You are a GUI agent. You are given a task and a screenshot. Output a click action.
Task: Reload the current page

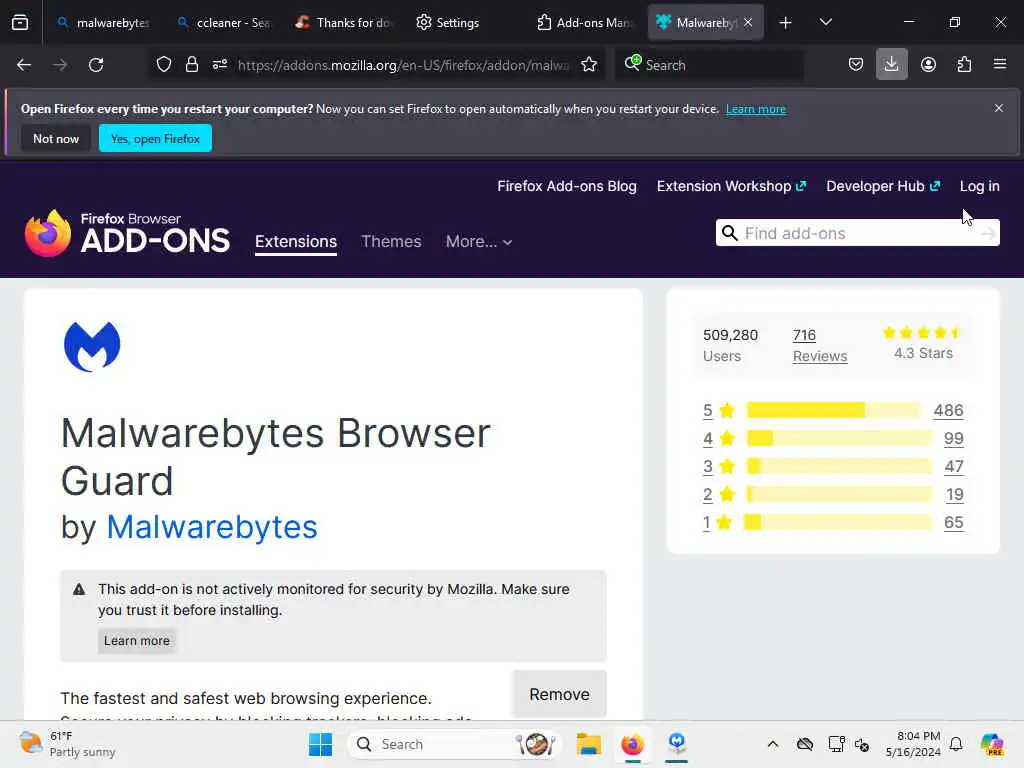(x=96, y=65)
